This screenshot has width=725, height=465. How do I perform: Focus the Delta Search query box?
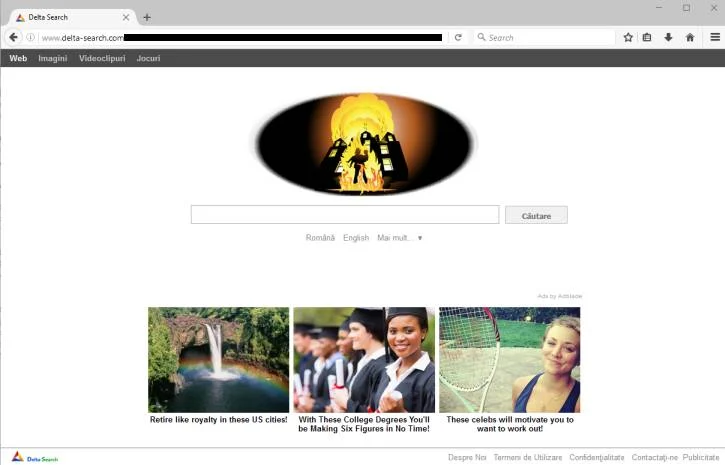[345, 214]
